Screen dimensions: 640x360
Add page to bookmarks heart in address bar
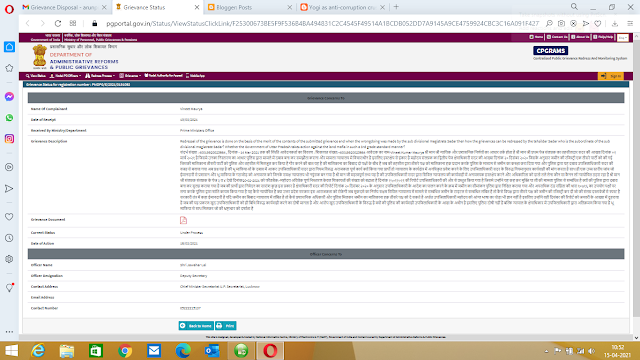598,24
